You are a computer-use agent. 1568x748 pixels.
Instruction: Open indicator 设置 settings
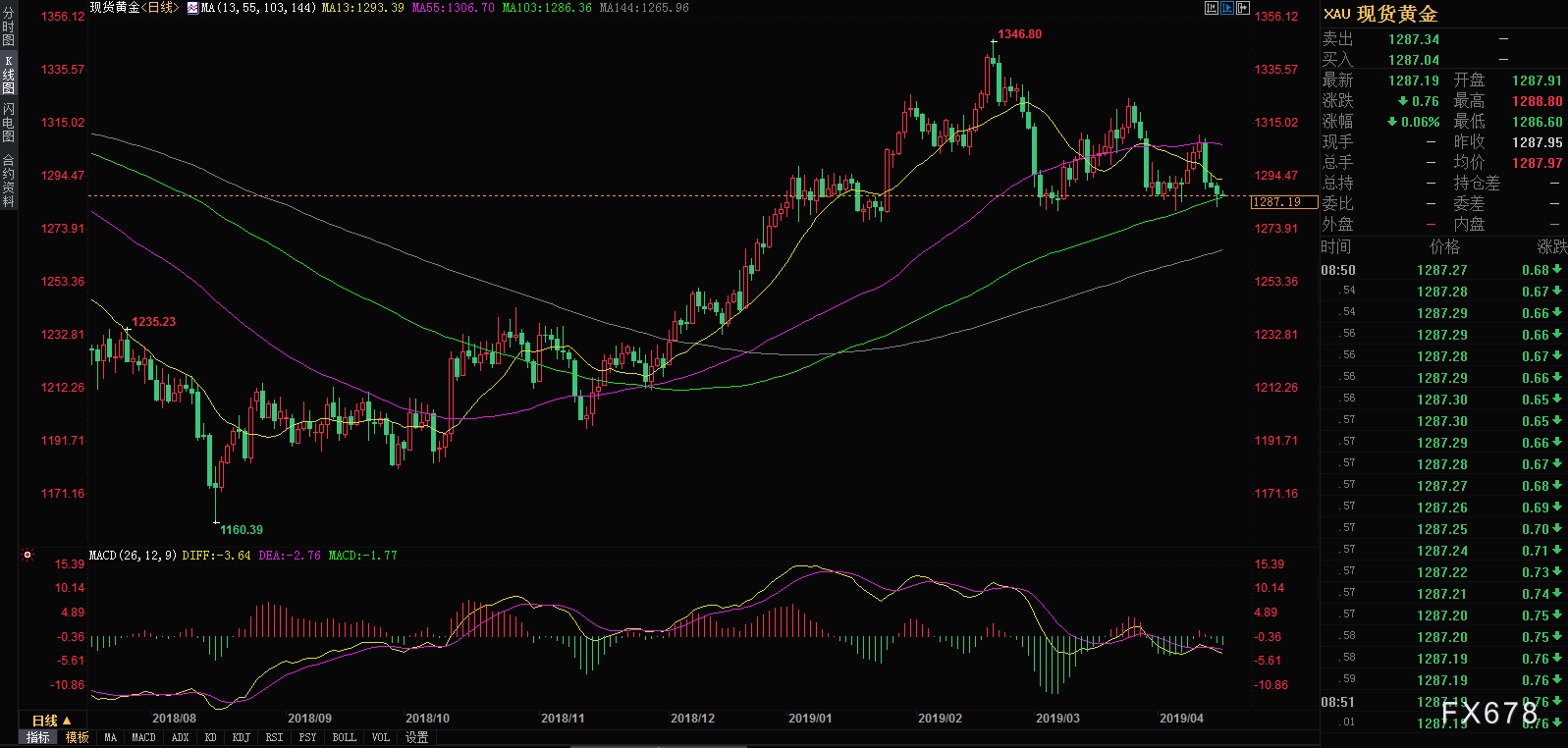[x=416, y=737]
